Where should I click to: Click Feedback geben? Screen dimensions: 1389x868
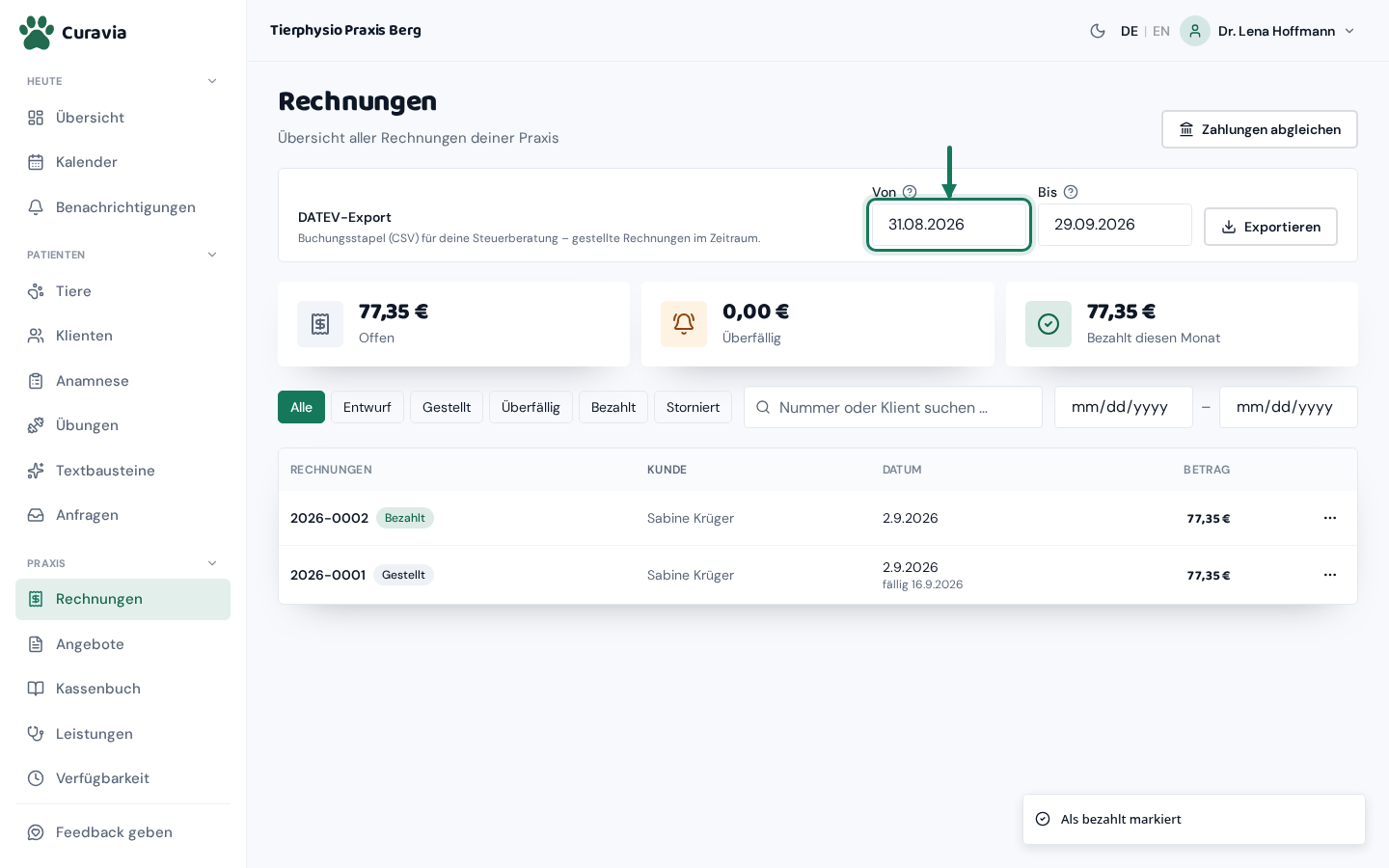123,832
